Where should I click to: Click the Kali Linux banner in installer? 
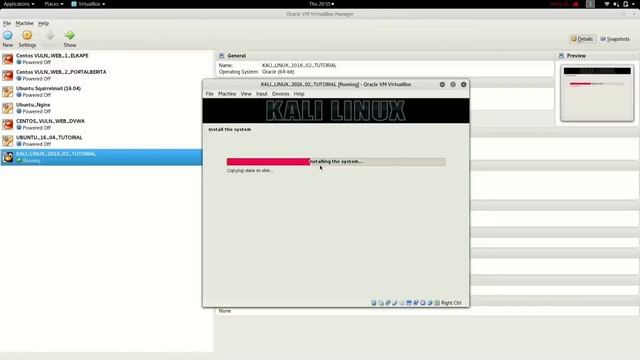(x=336, y=111)
